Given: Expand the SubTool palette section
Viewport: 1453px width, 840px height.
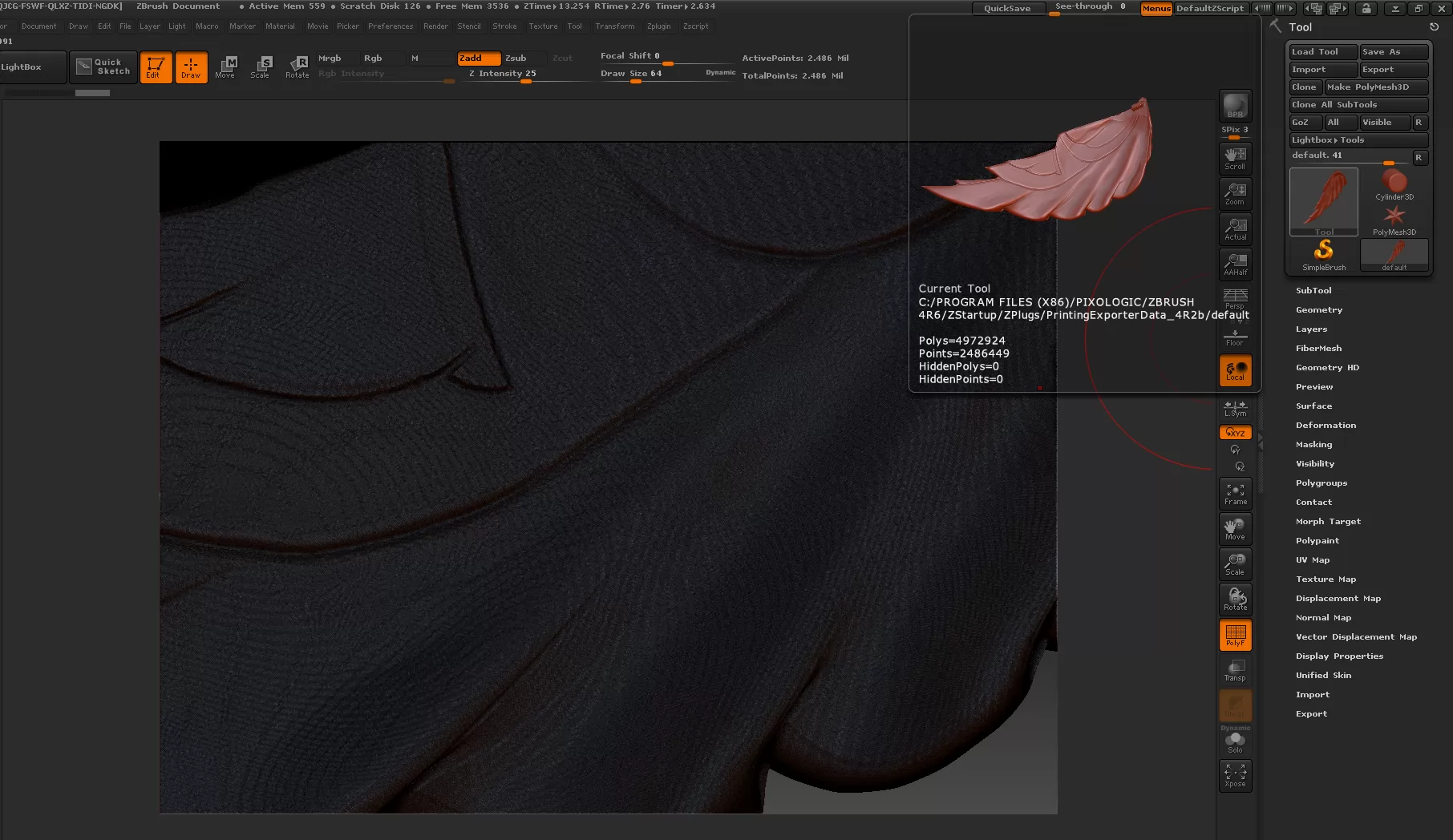Looking at the screenshot, I should (x=1313, y=291).
